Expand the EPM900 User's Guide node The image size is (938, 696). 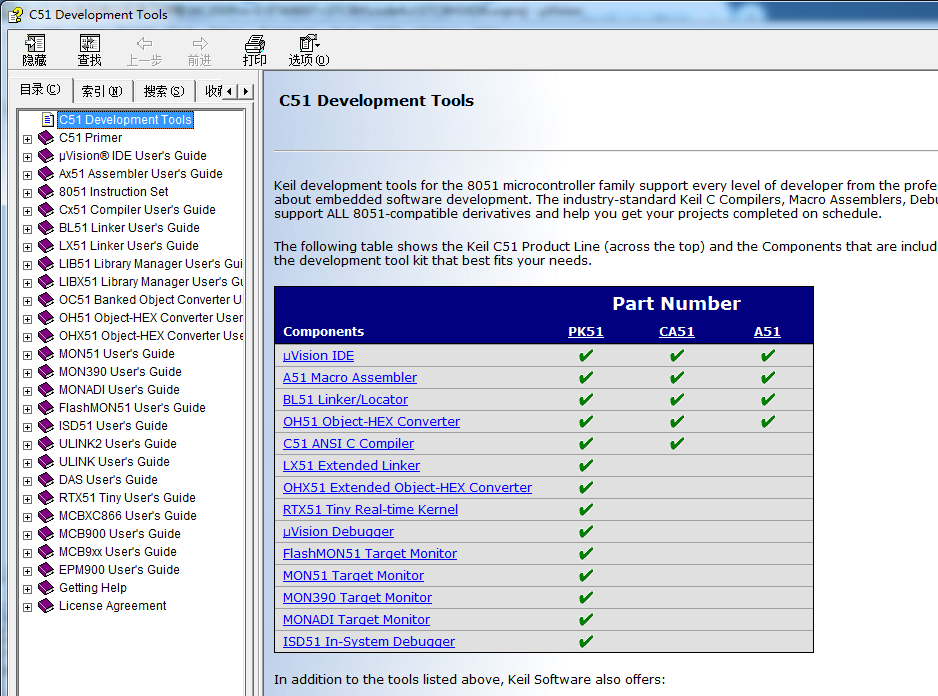tap(28, 570)
